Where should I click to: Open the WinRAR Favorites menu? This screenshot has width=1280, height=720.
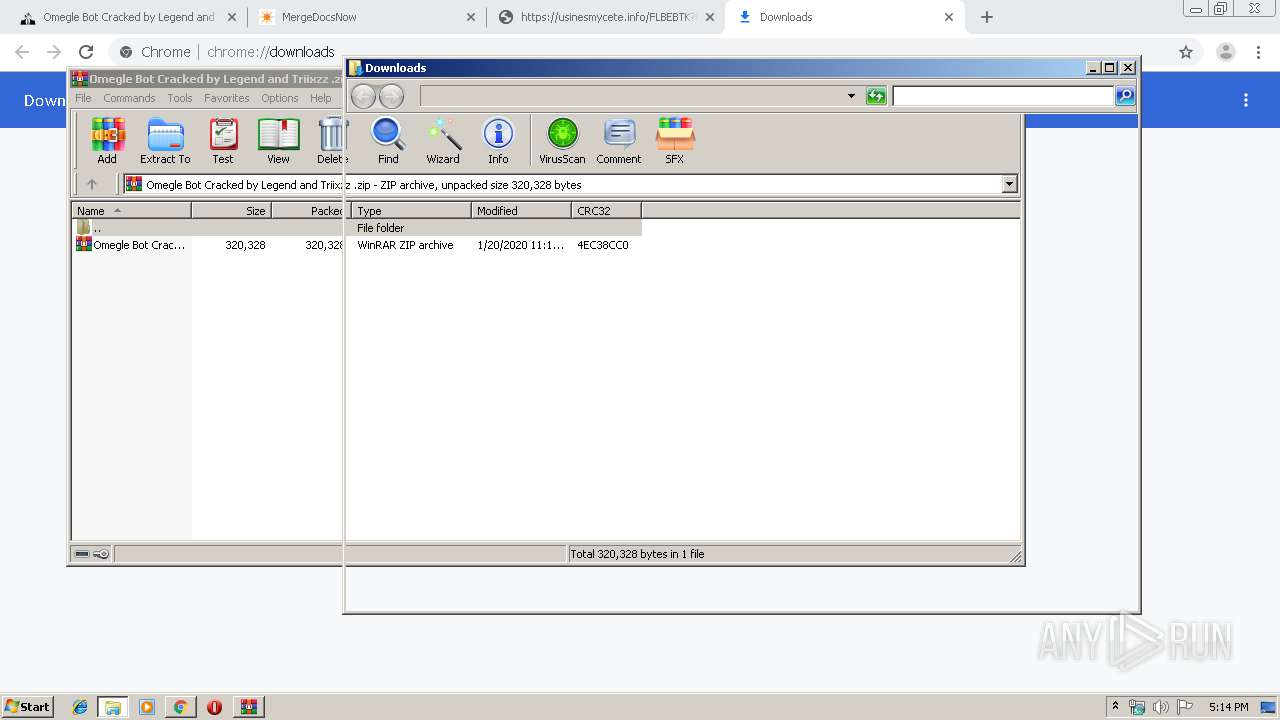[x=227, y=98]
